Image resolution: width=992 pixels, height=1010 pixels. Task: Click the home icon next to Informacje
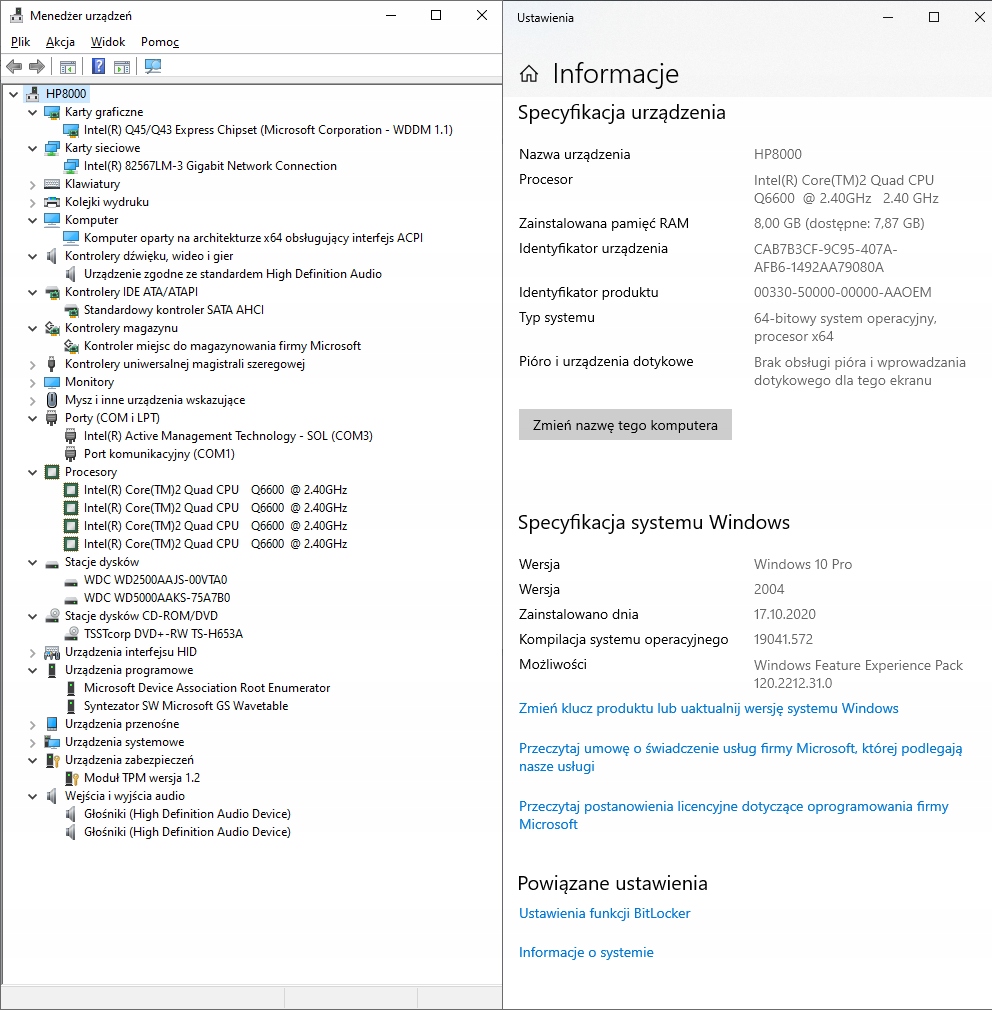tap(529, 74)
